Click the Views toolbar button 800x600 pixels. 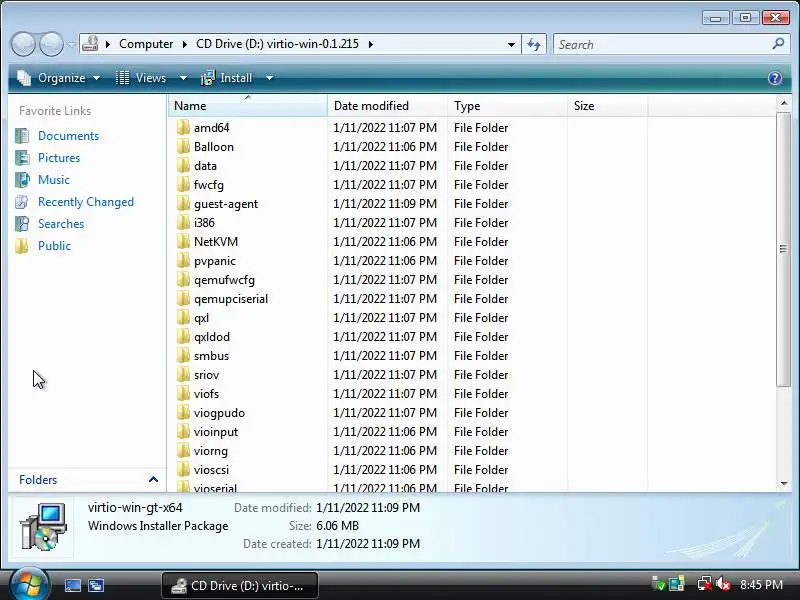tap(141, 78)
